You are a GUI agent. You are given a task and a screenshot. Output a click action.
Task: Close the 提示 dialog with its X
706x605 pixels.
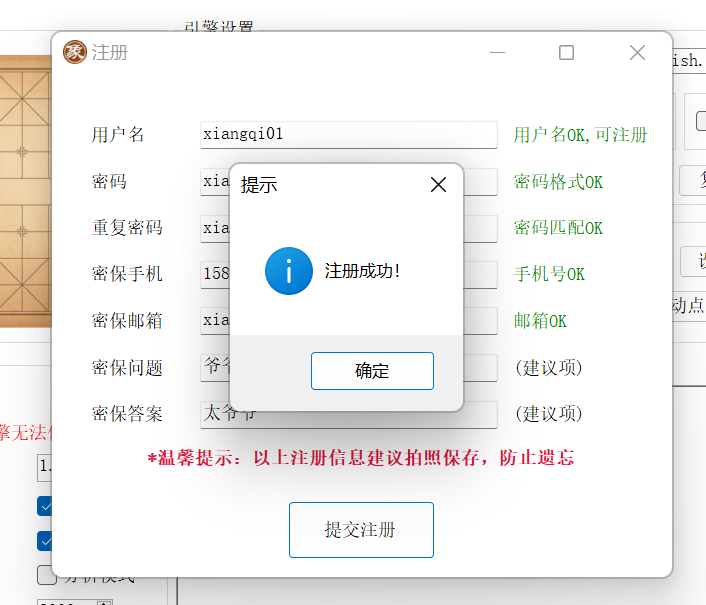tap(437, 185)
